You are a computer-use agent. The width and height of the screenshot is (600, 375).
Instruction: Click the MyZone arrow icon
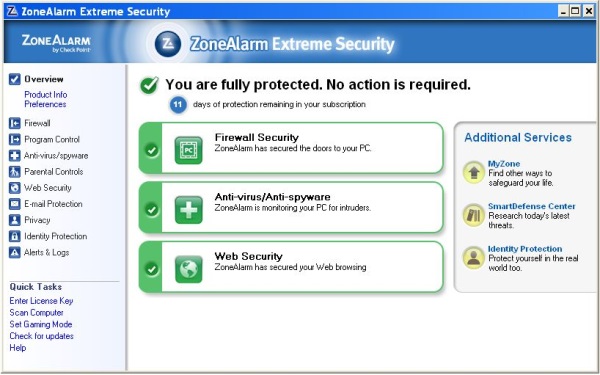[474, 173]
